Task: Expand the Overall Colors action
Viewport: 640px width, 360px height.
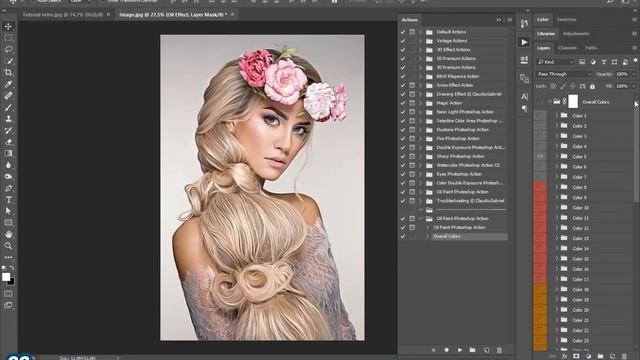Action: click(428, 236)
